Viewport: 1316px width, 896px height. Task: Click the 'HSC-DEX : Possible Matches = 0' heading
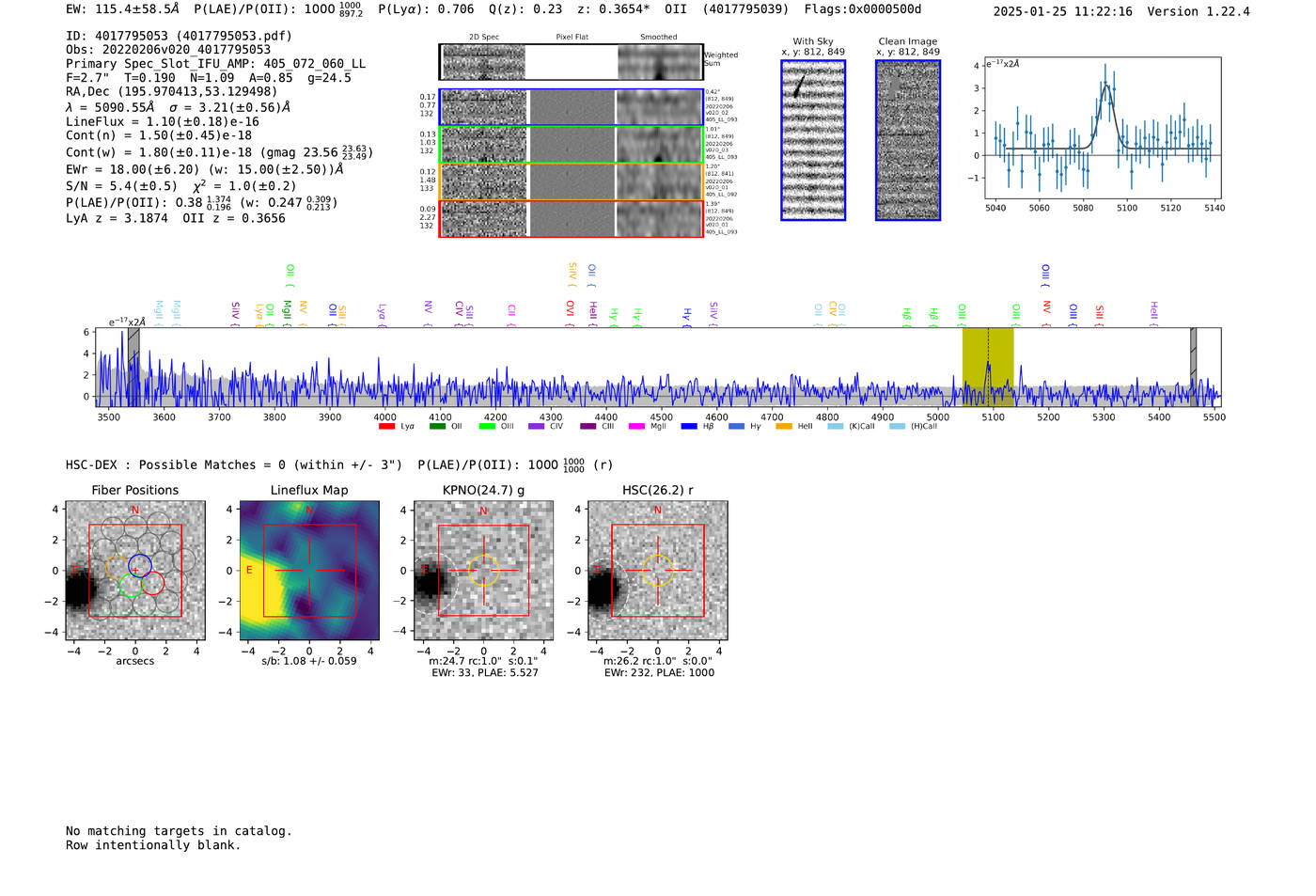[175, 464]
